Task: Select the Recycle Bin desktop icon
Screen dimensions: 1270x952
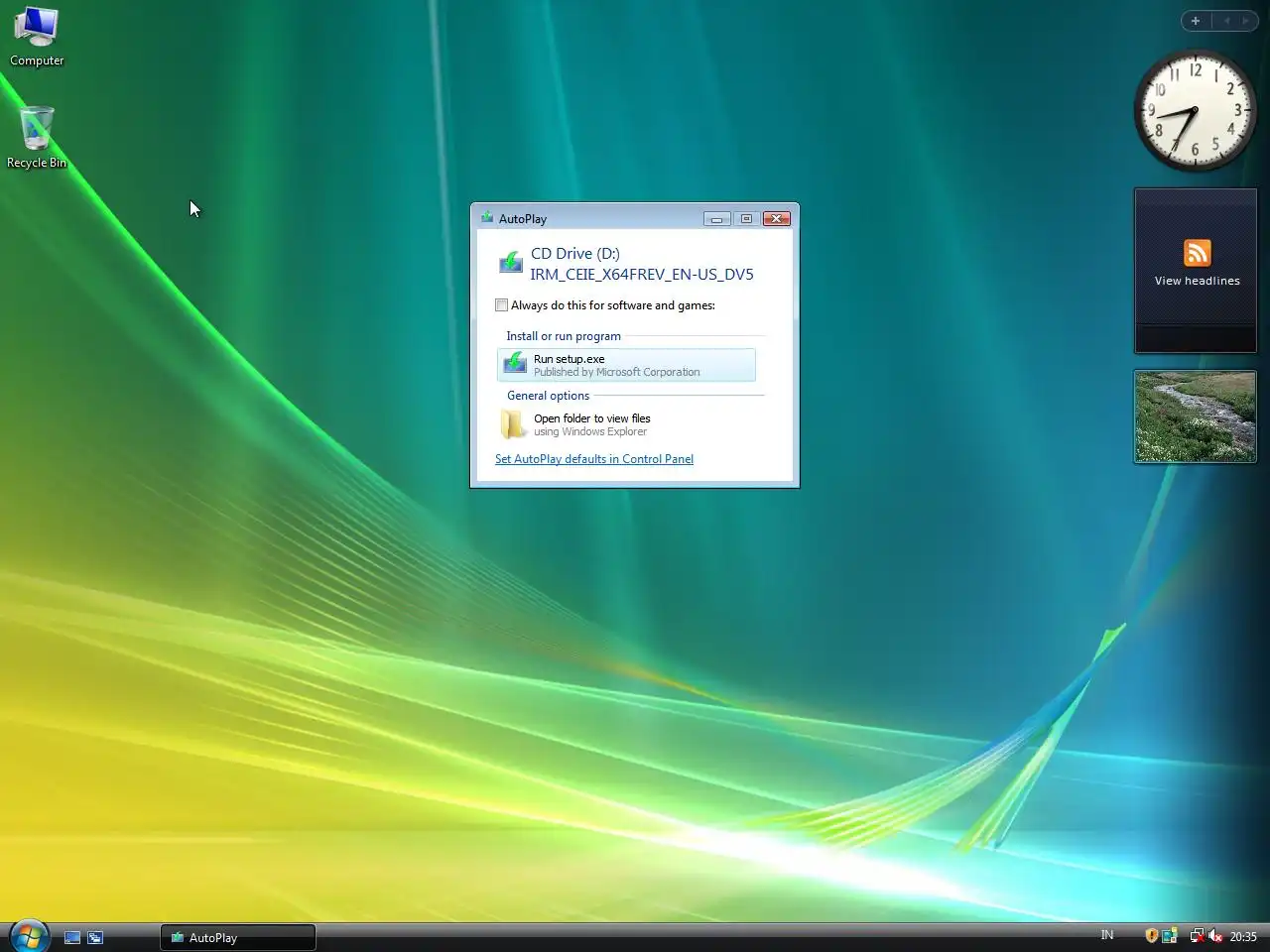Action: 37,137
